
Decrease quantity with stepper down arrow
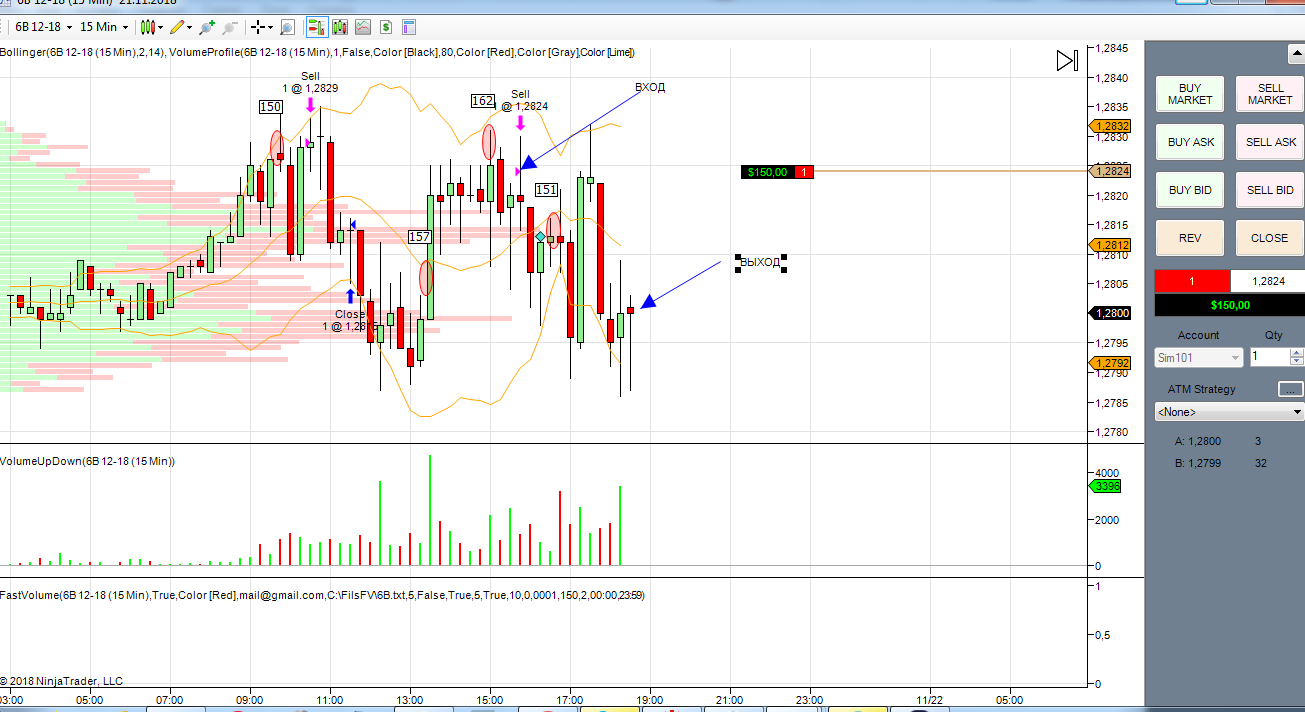point(1297,362)
